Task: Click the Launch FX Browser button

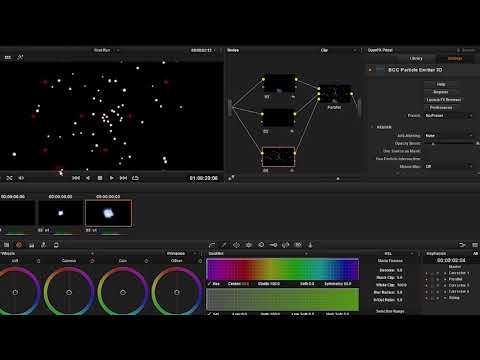Action: coord(444,100)
